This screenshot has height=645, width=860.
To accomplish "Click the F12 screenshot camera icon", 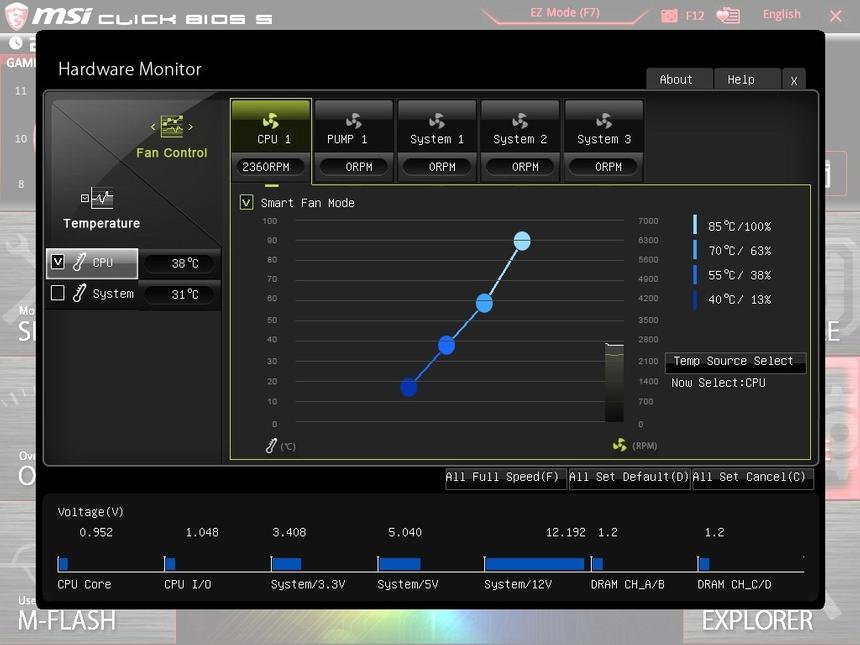I will tap(669, 15).
